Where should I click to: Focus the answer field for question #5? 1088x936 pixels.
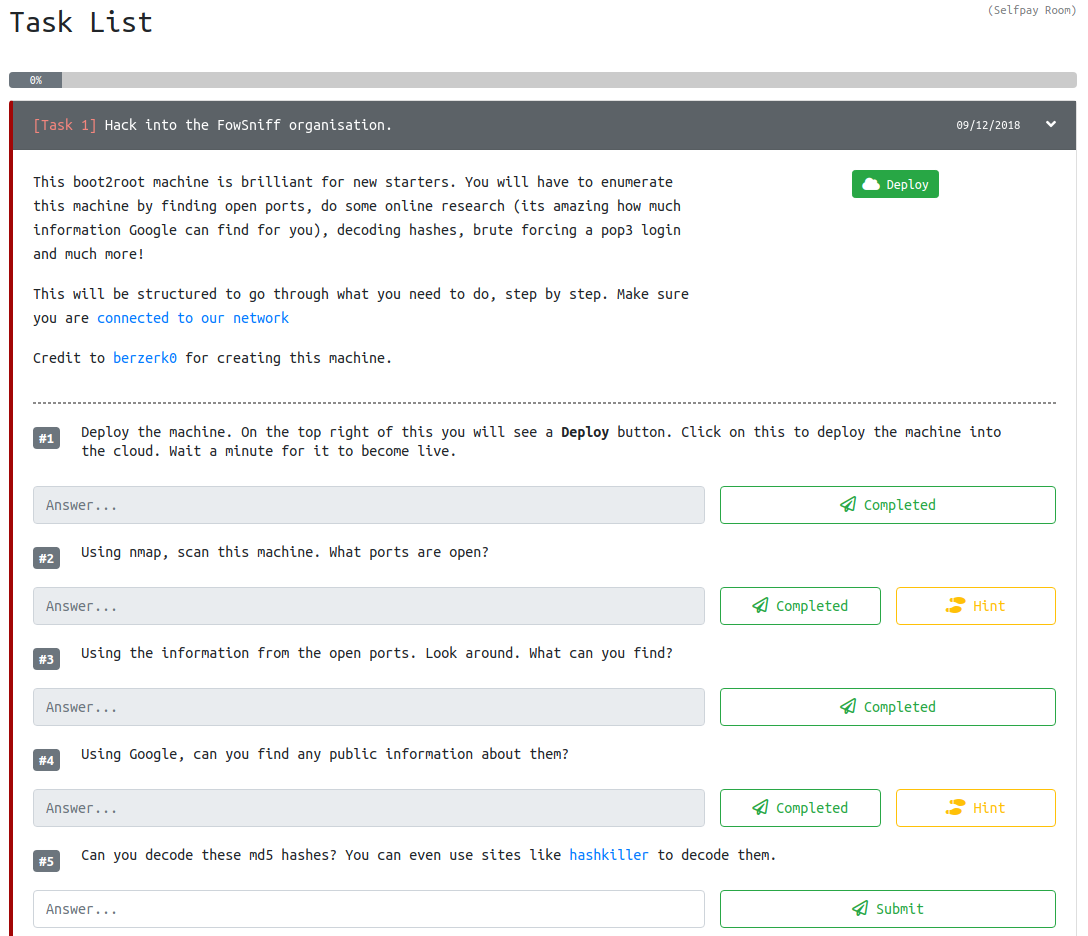point(368,909)
